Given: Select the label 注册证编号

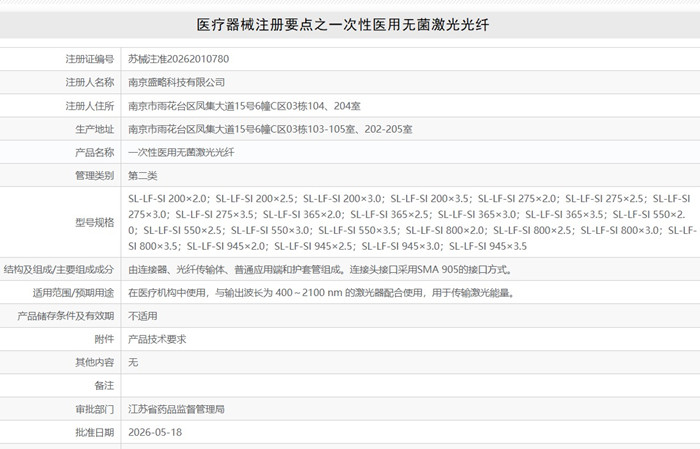Looking at the screenshot, I should [90, 59].
